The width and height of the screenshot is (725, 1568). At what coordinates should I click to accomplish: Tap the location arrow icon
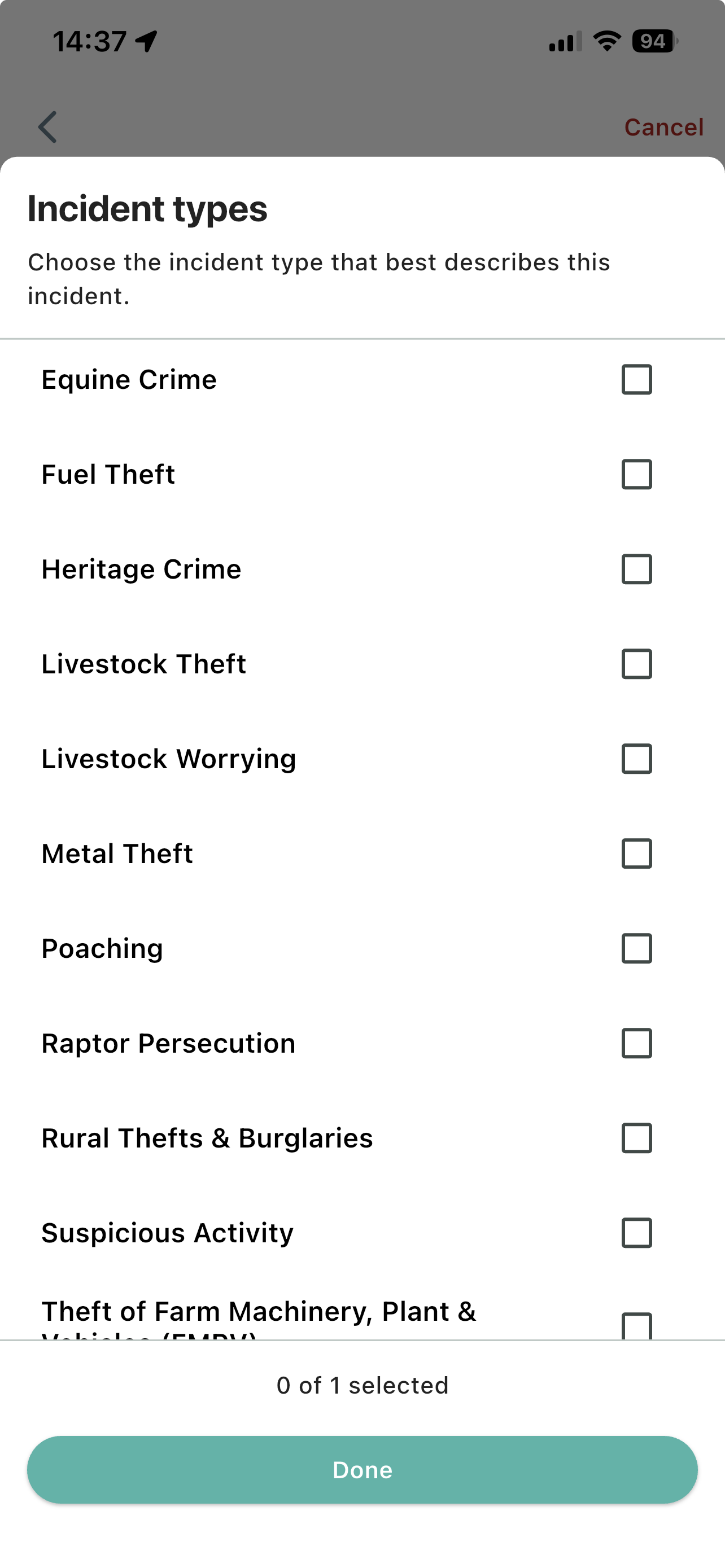point(147,41)
